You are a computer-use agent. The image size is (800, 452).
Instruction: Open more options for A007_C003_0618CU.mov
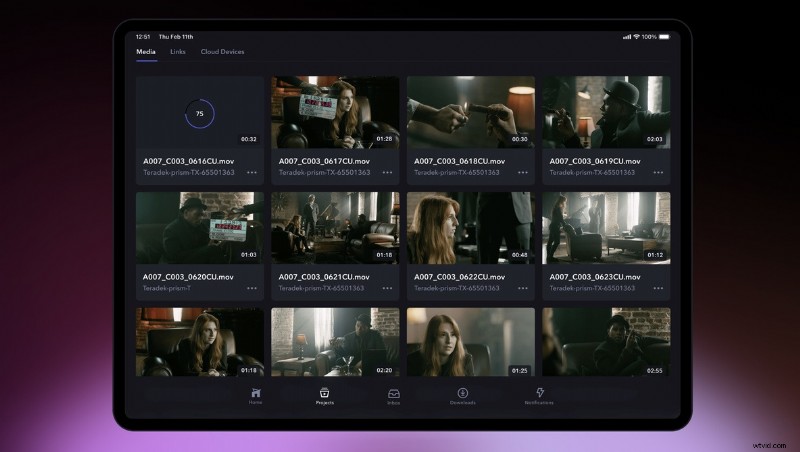(523, 172)
